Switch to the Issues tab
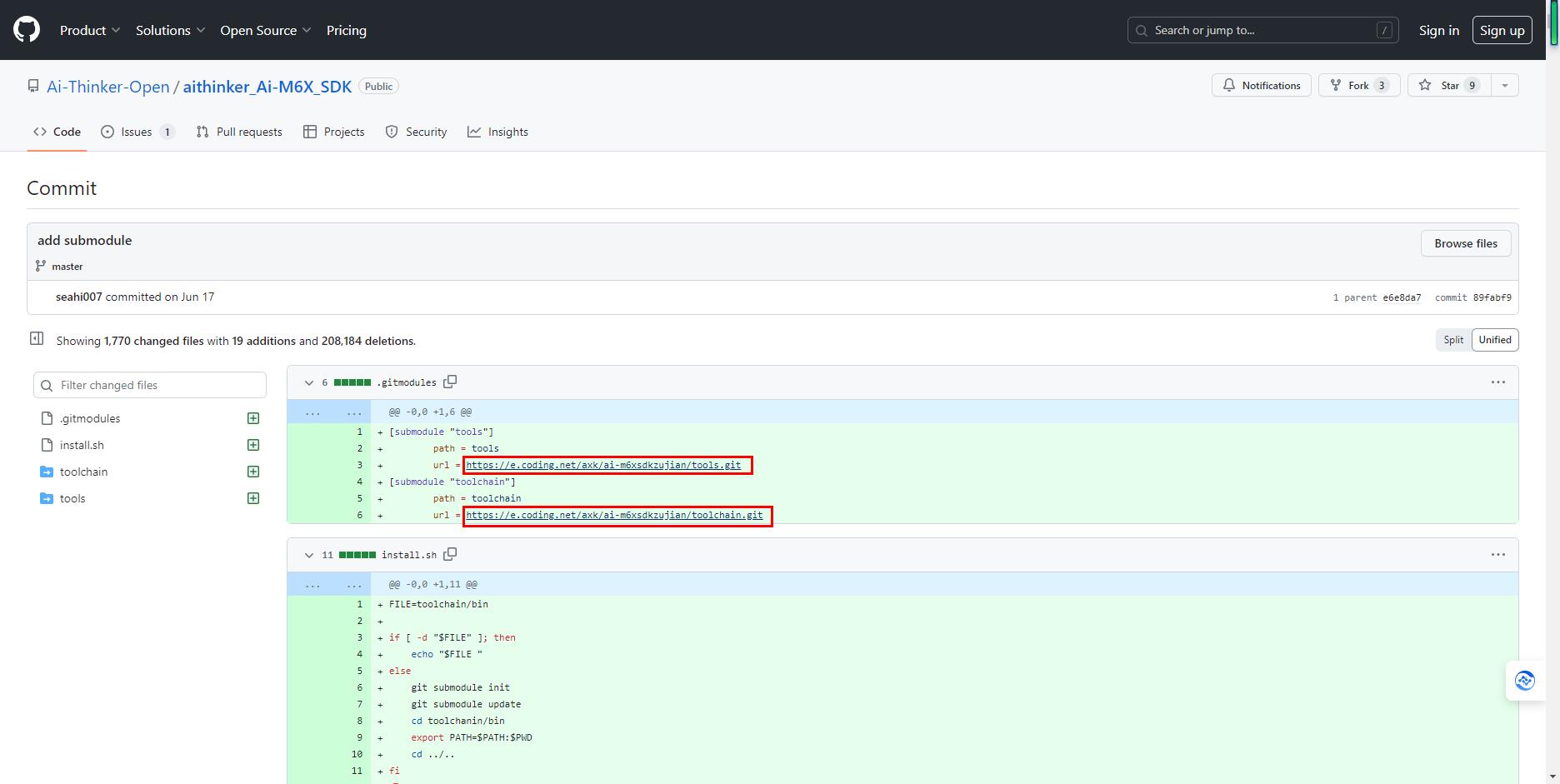The width and height of the screenshot is (1560, 784). coord(137,132)
